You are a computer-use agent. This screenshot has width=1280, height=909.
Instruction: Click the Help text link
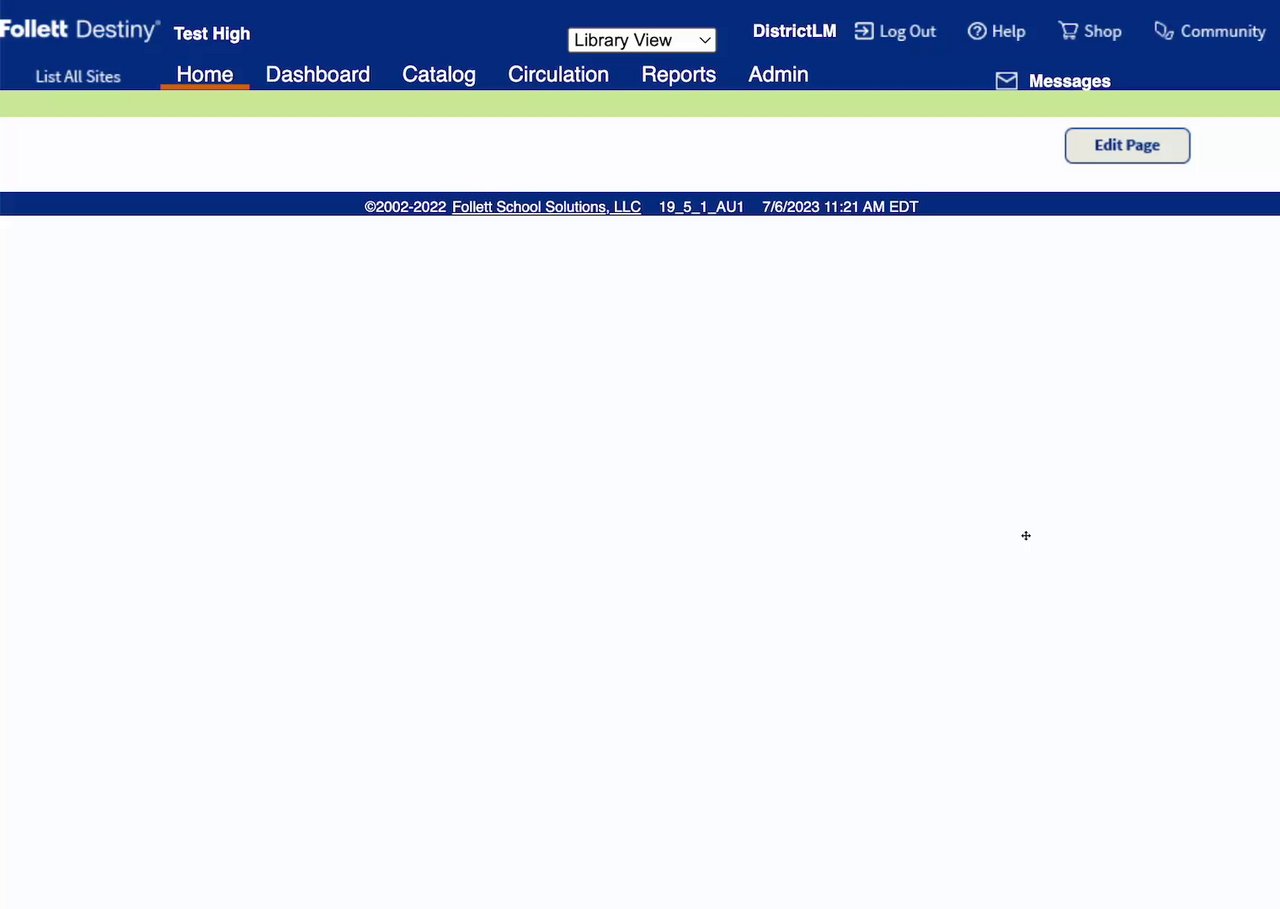tap(1008, 31)
